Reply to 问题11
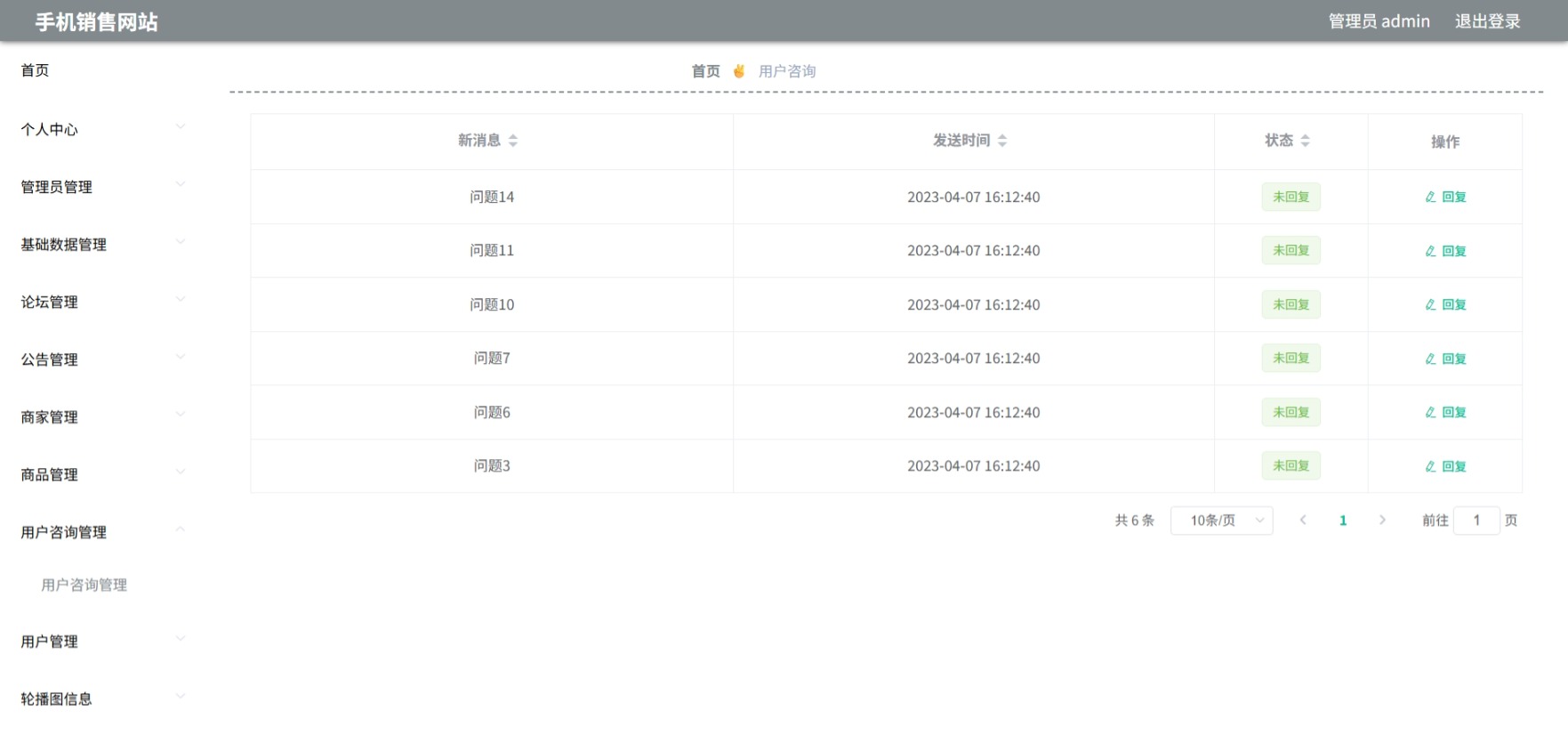1568x751 pixels. (x=1445, y=251)
